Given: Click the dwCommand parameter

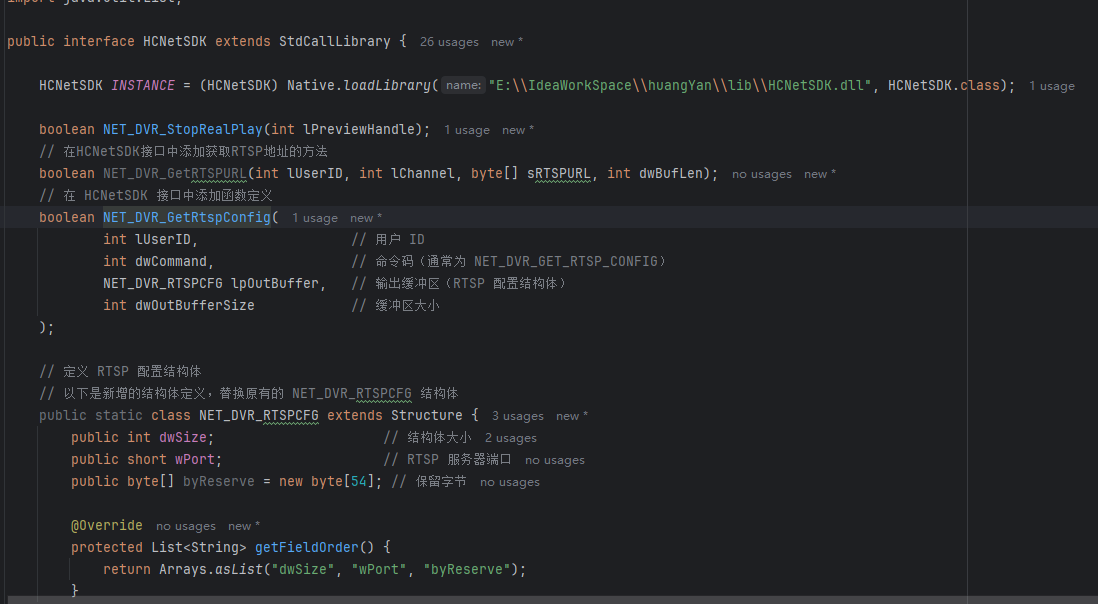Looking at the screenshot, I should click(171, 262).
